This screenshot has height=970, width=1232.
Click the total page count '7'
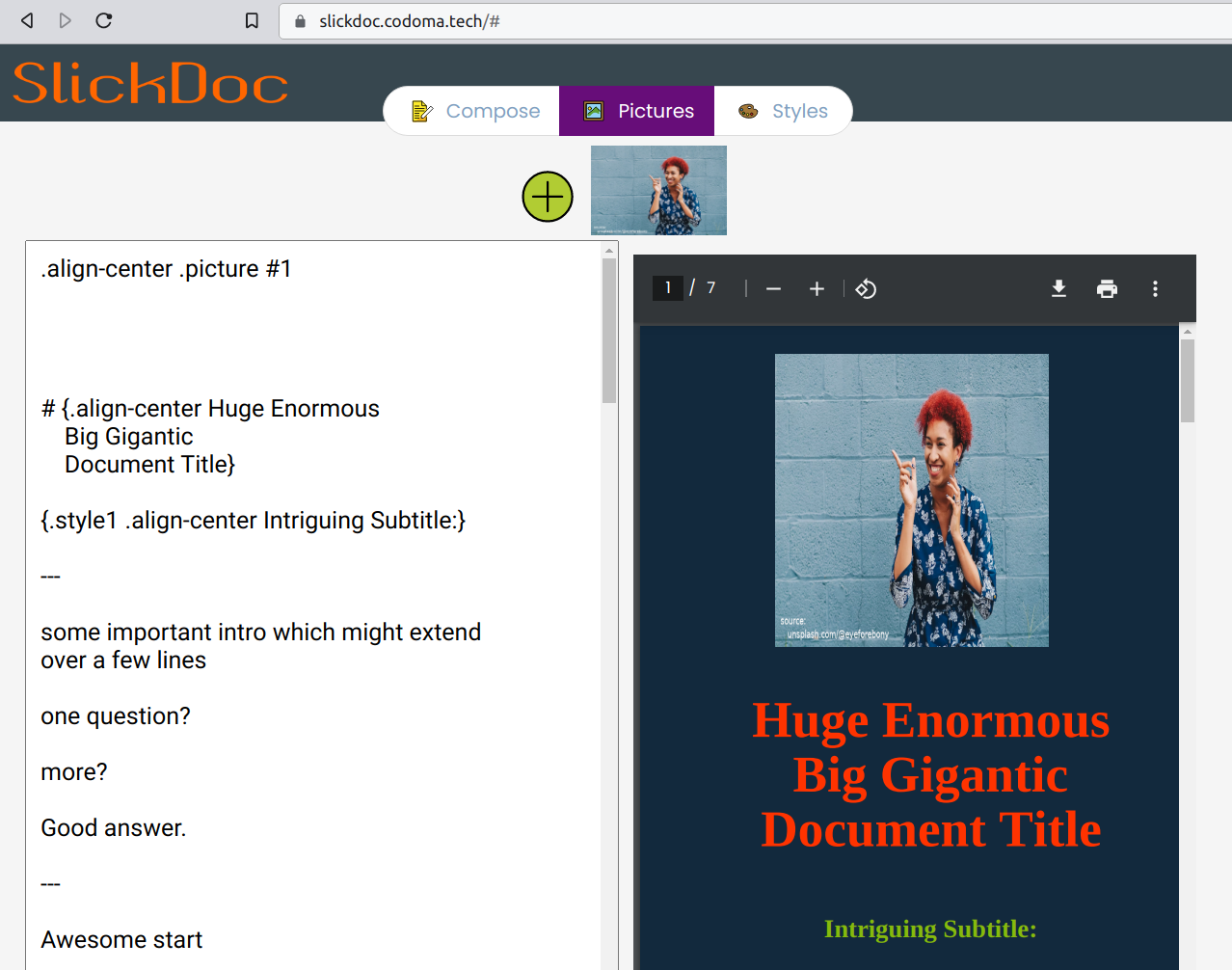(711, 287)
